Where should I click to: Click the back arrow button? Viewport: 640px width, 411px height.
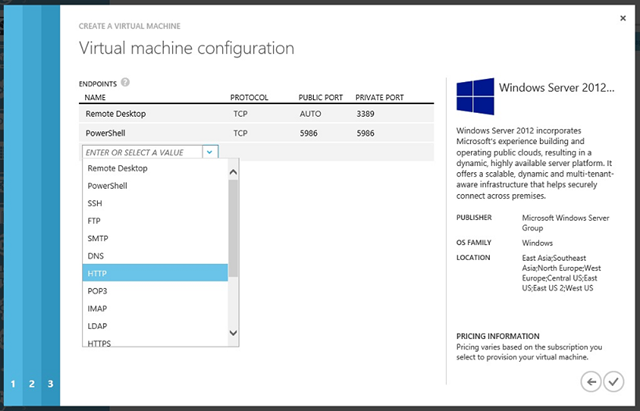[x=591, y=382]
